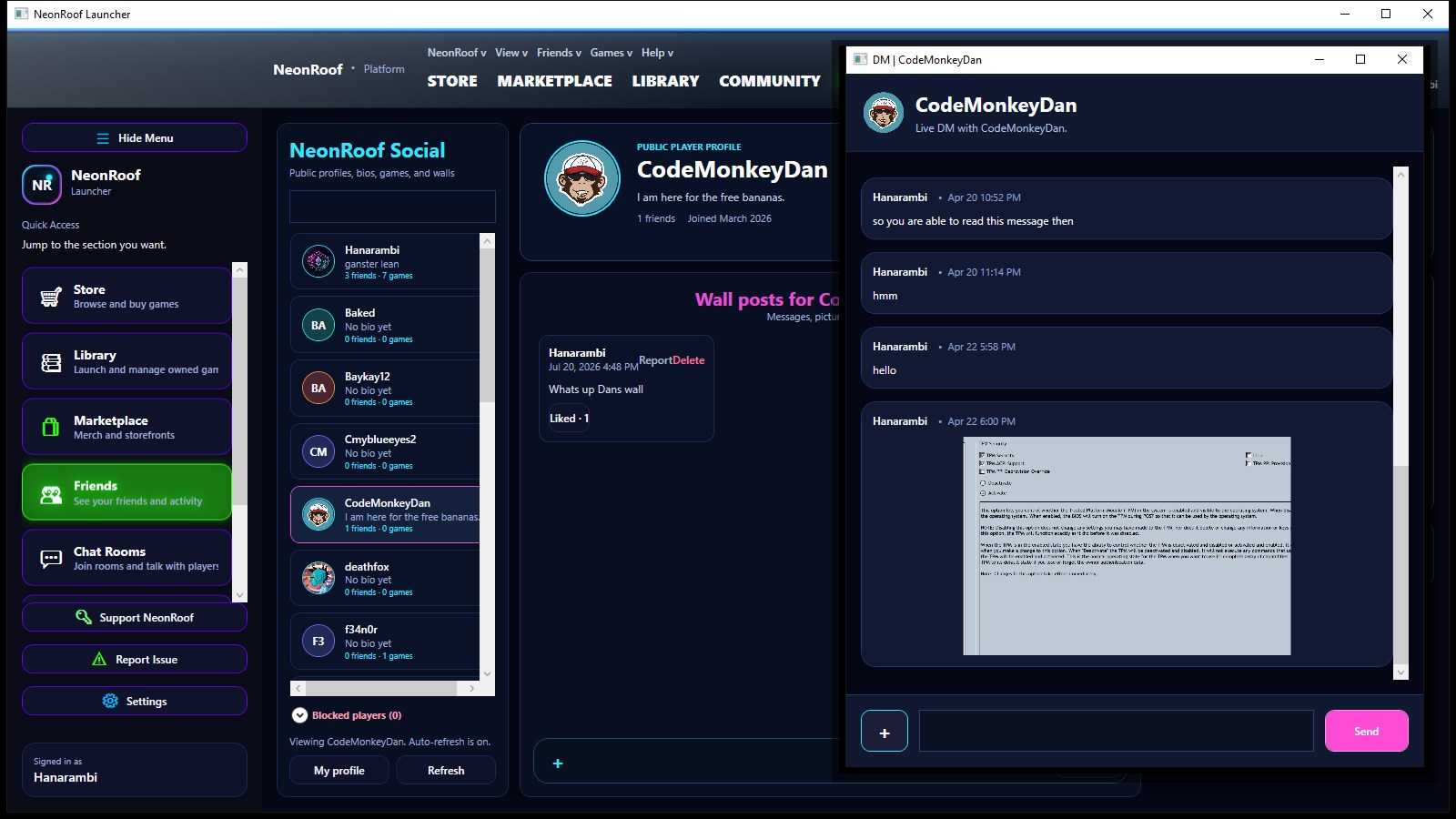Open the attached screenshot image in the DM
Viewport: 1456px width, 819px height.
tap(1127, 546)
